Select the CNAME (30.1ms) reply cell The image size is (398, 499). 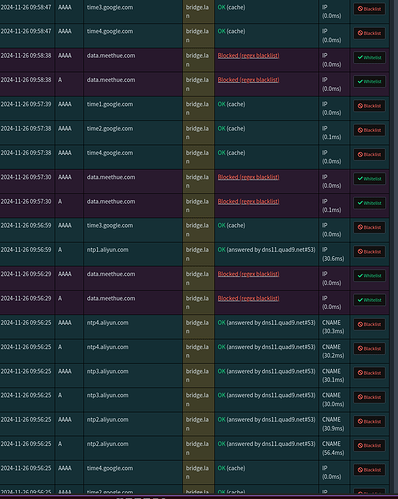pos(333,376)
